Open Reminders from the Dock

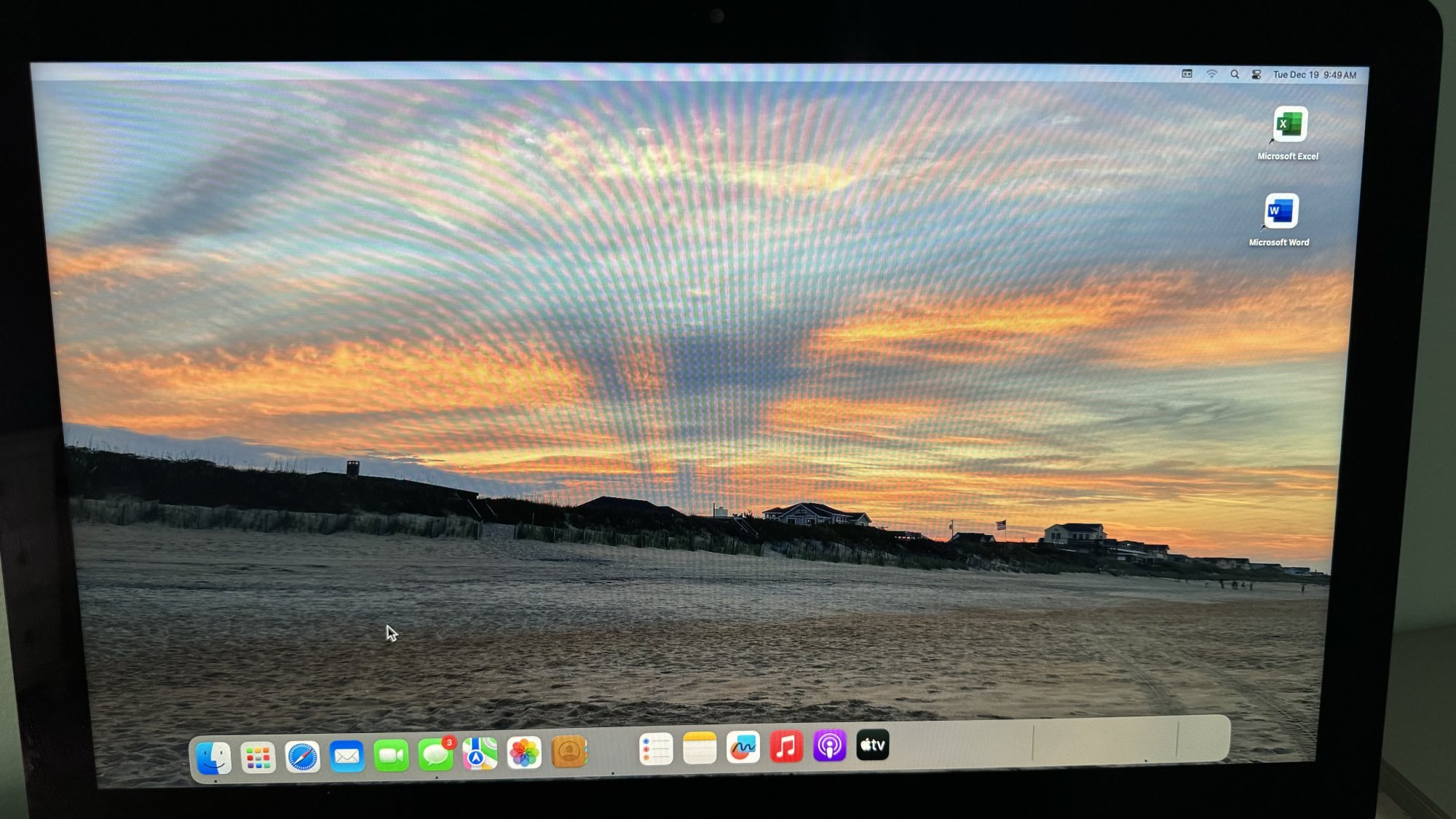[655, 749]
